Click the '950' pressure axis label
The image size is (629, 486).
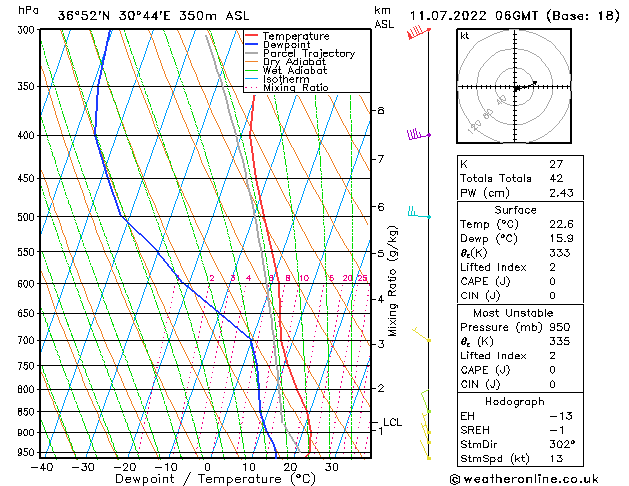pyautogui.click(x=28, y=453)
